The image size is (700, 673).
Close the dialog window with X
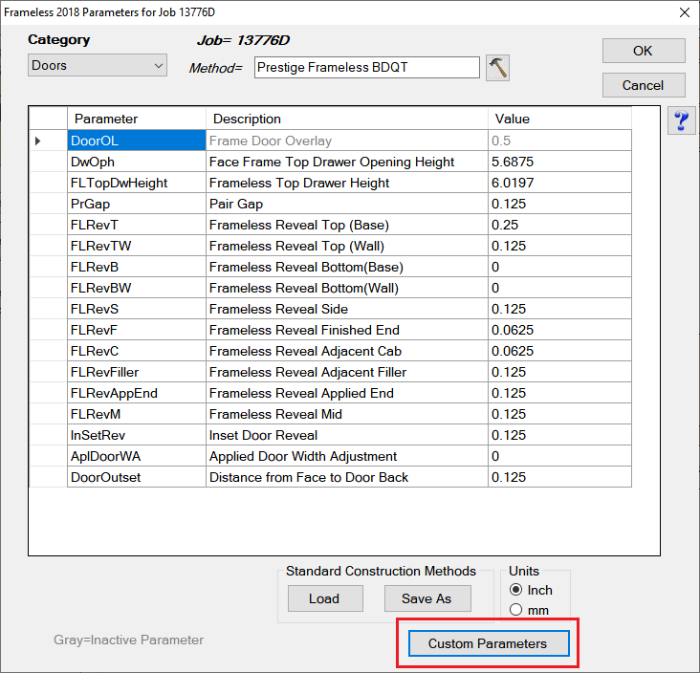tap(675, 11)
